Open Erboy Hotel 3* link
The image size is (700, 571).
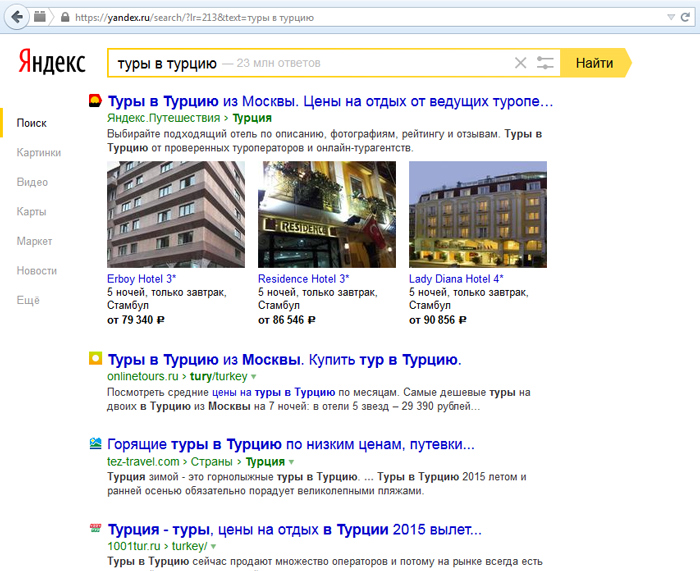141,279
